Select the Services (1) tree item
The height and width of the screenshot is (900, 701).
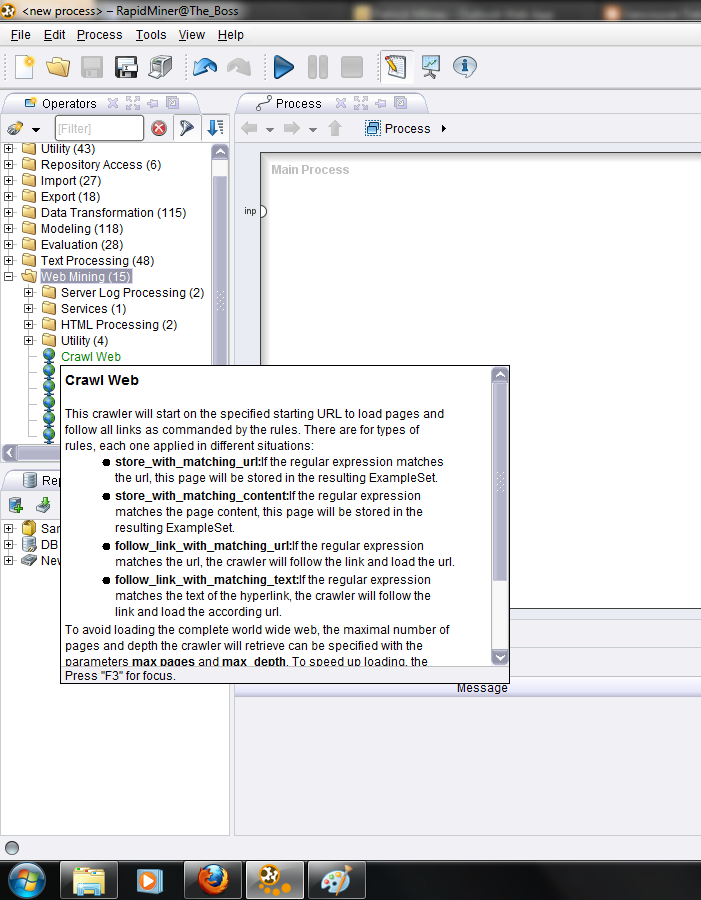93,309
